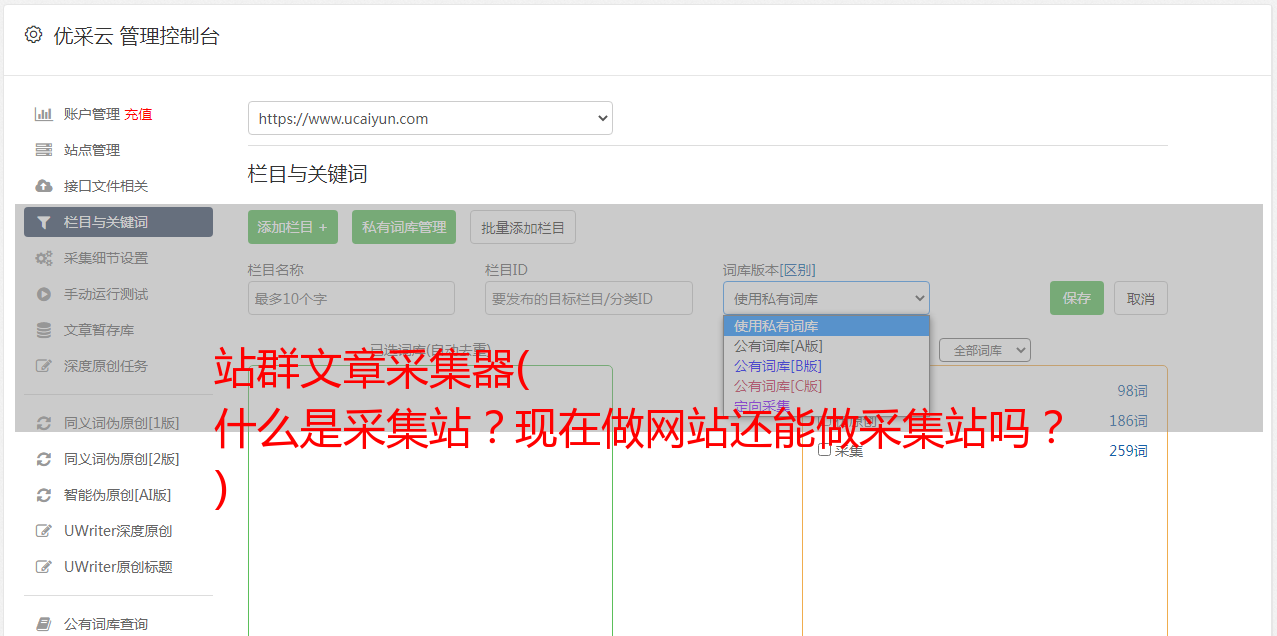Click the gear icon beside 优采云 管理控制台

click(x=33, y=35)
